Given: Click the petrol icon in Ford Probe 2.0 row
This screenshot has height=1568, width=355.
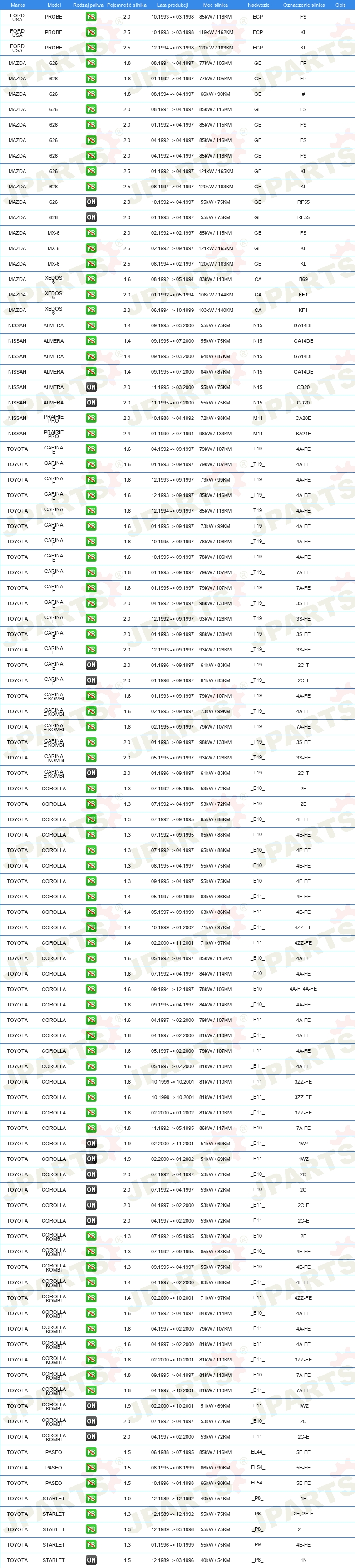Looking at the screenshot, I should 91,17.
